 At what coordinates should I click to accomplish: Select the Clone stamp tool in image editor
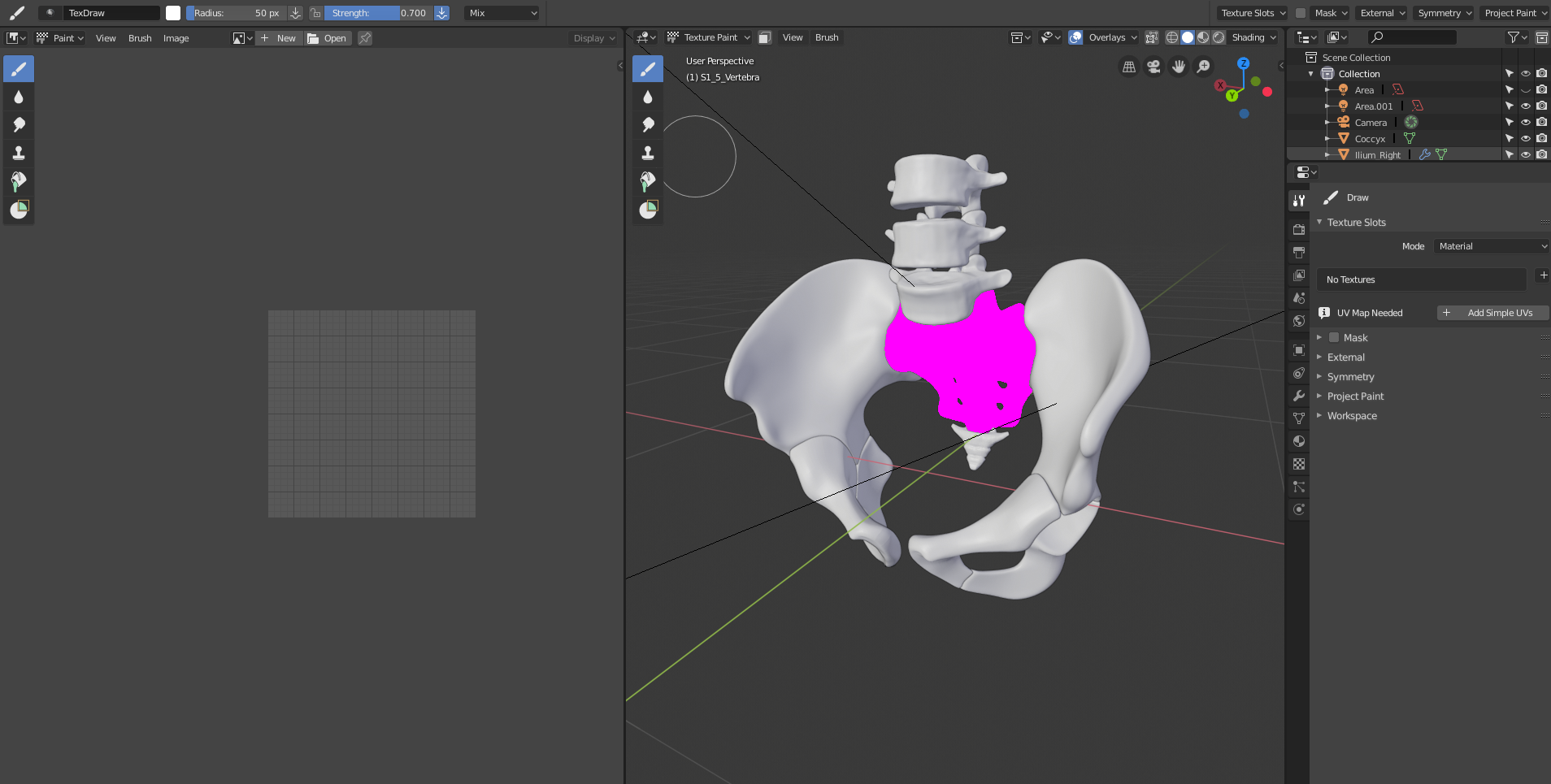tap(19, 153)
